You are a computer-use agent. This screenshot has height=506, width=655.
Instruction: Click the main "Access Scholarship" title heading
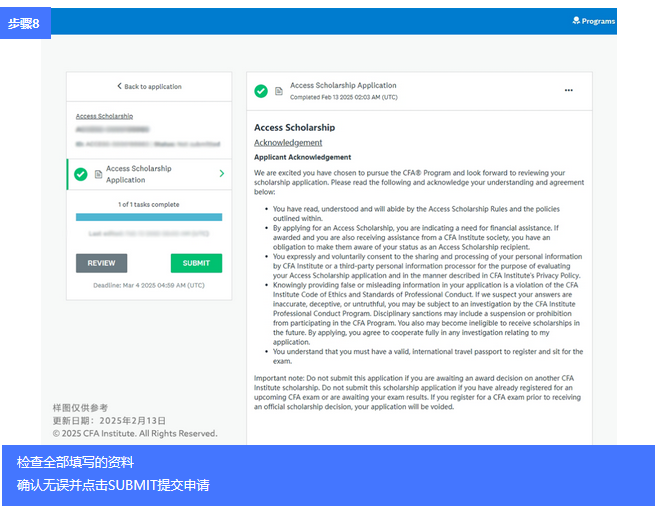click(x=294, y=127)
